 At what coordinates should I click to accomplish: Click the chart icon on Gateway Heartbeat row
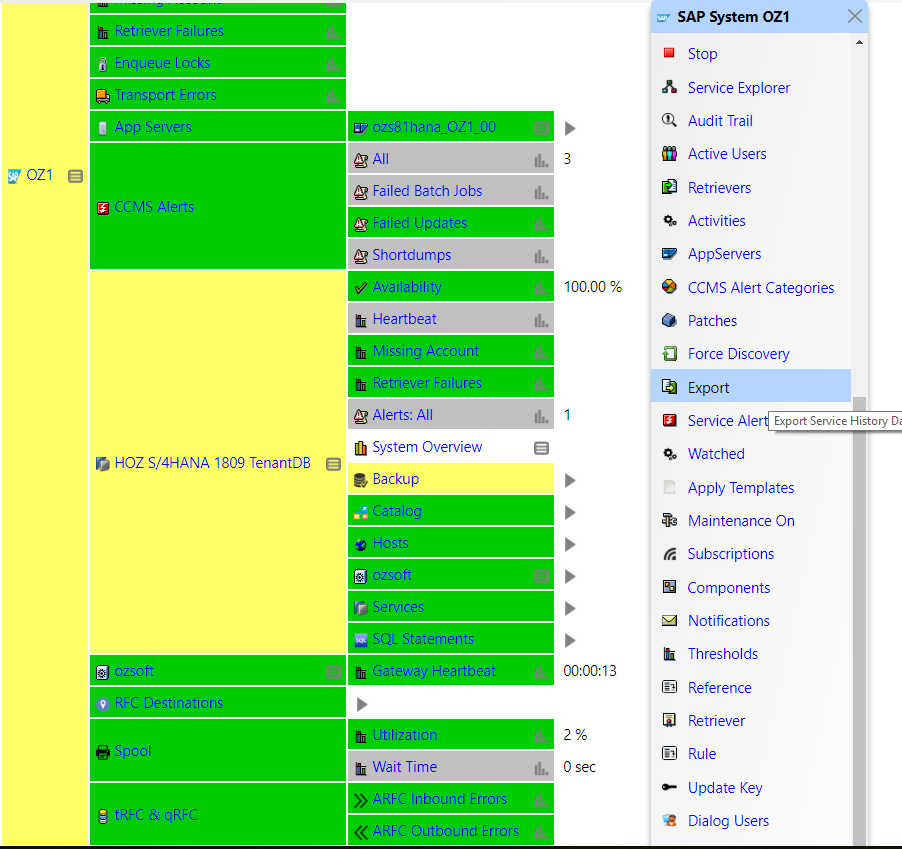[541, 672]
